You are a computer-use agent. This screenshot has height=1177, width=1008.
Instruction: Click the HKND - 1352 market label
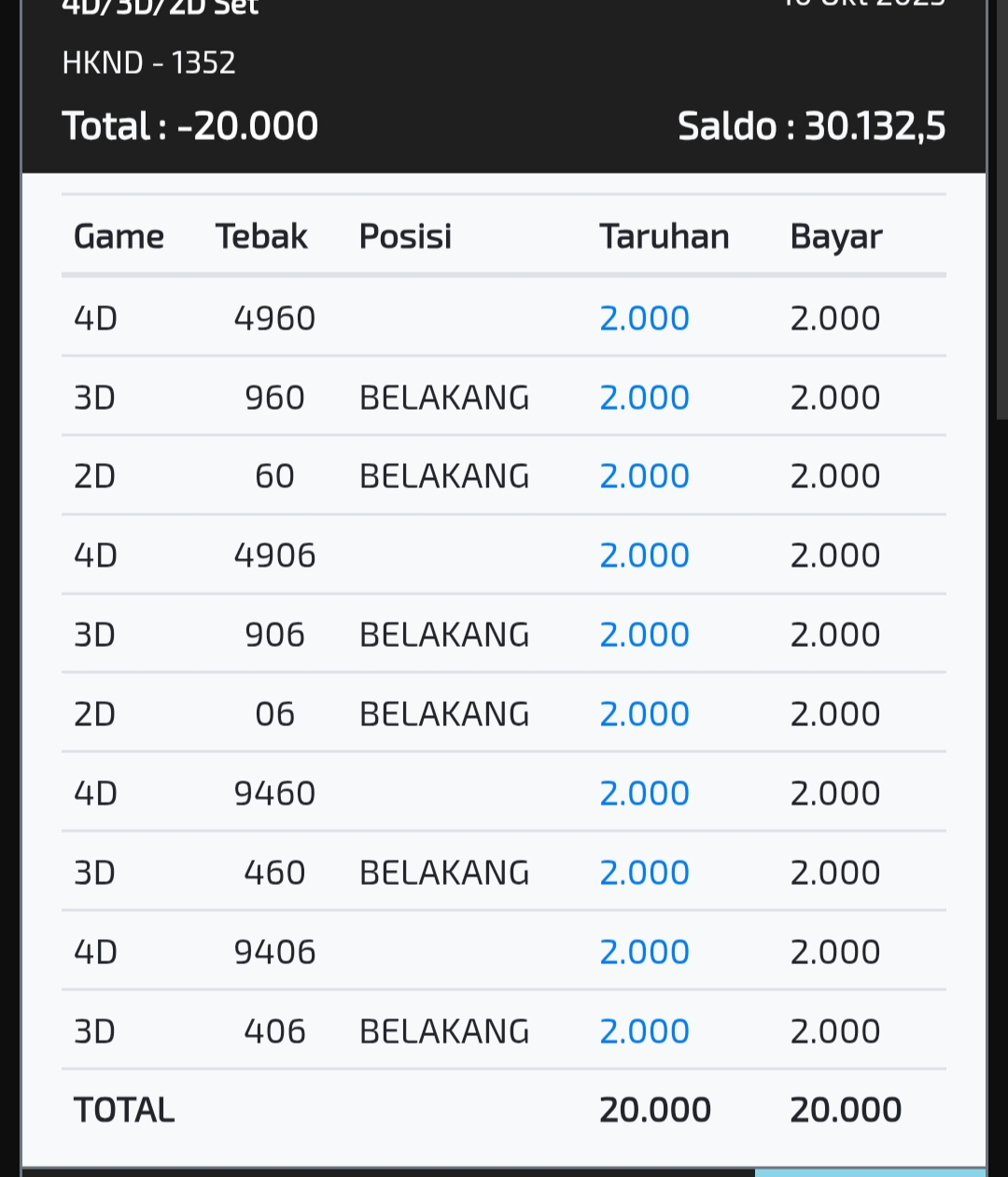click(148, 63)
